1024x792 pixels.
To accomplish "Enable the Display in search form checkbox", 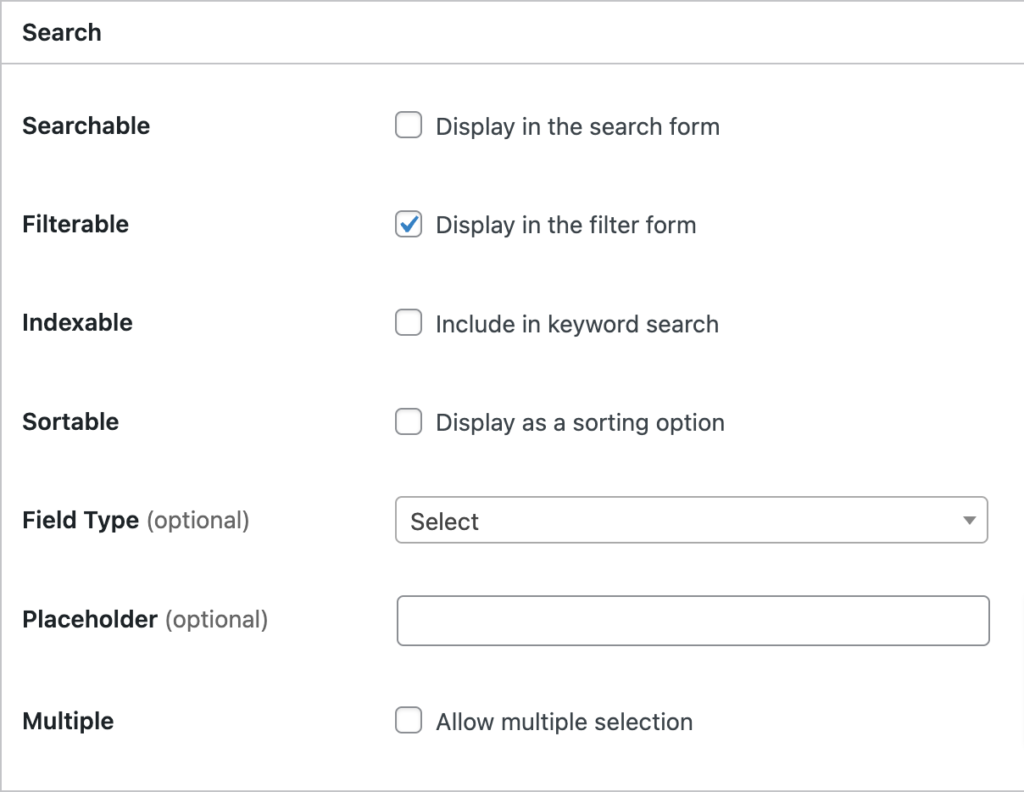I will click(x=408, y=125).
